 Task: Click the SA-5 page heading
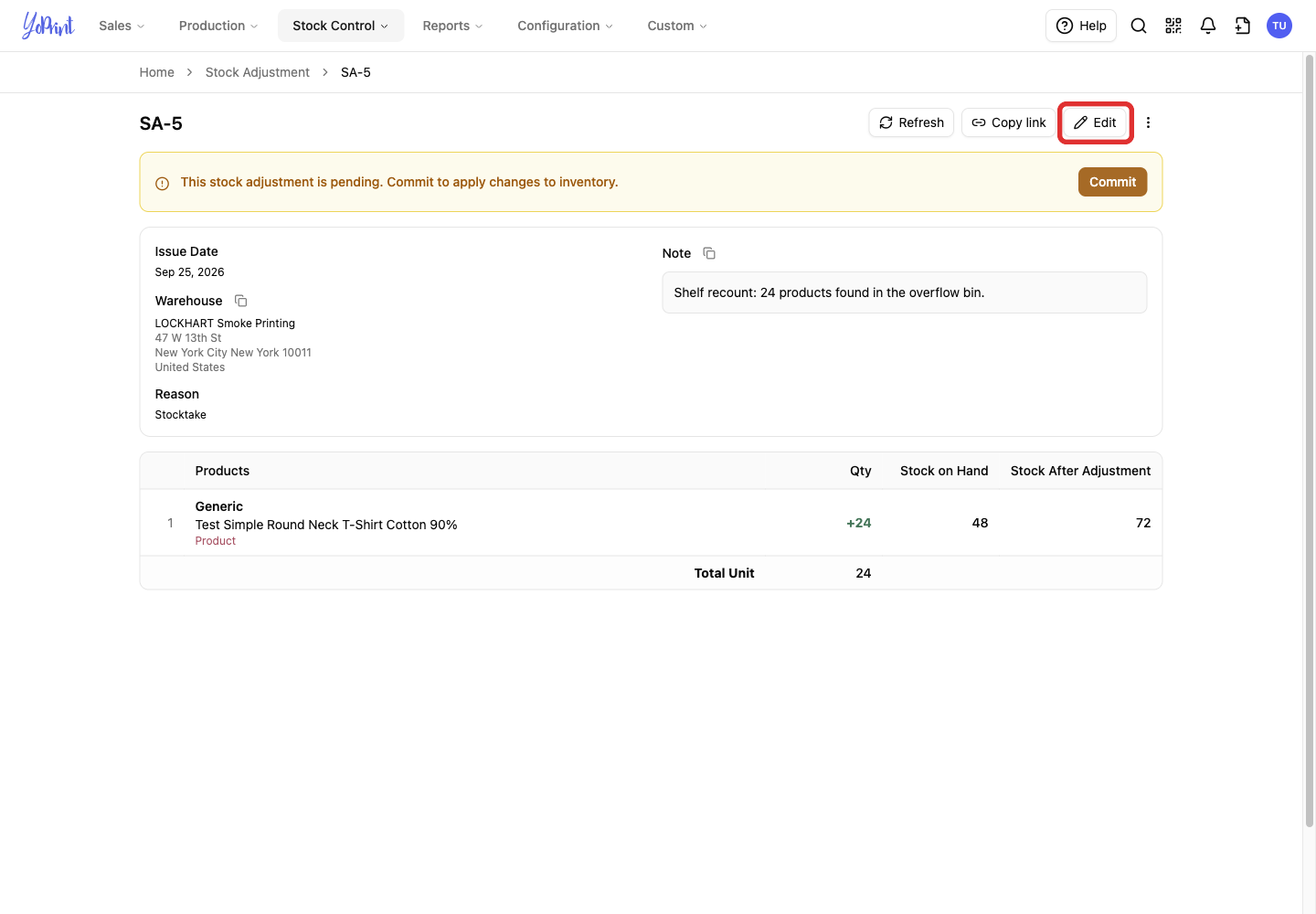pyautogui.click(x=161, y=123)
